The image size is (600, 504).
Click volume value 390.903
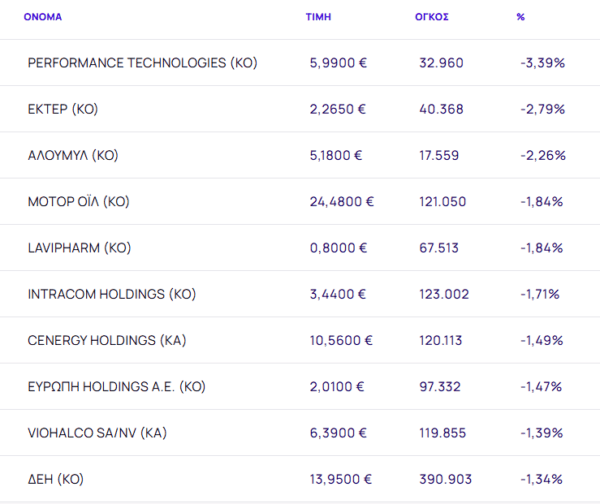click(446, 480)
